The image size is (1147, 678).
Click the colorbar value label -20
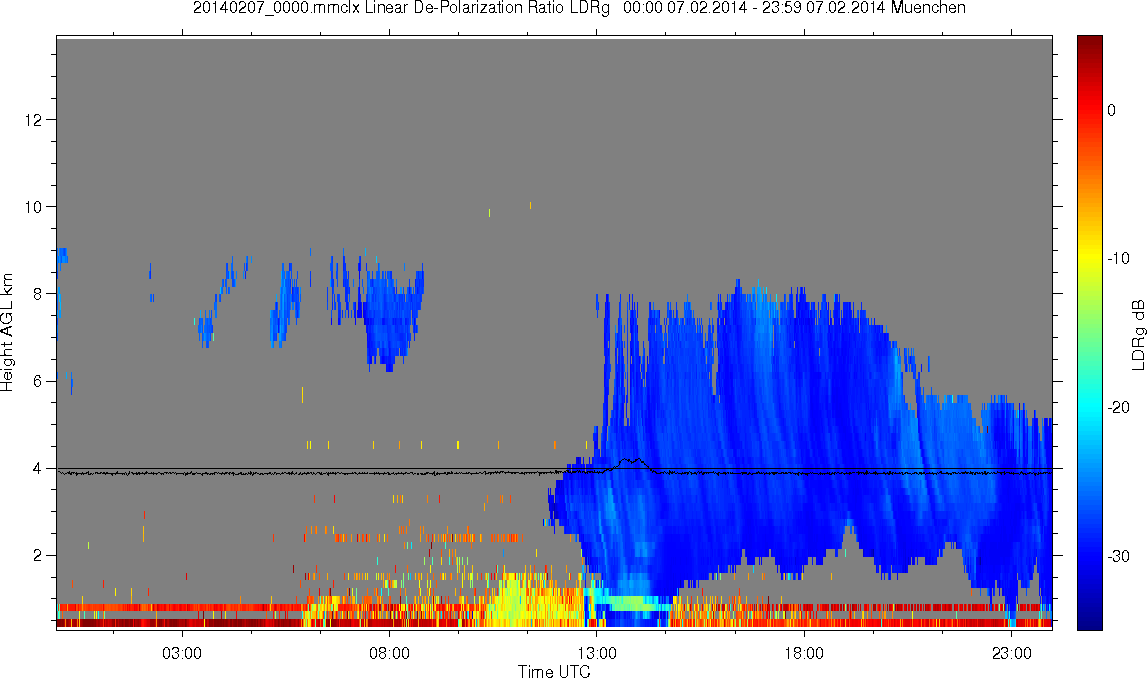1118,407
